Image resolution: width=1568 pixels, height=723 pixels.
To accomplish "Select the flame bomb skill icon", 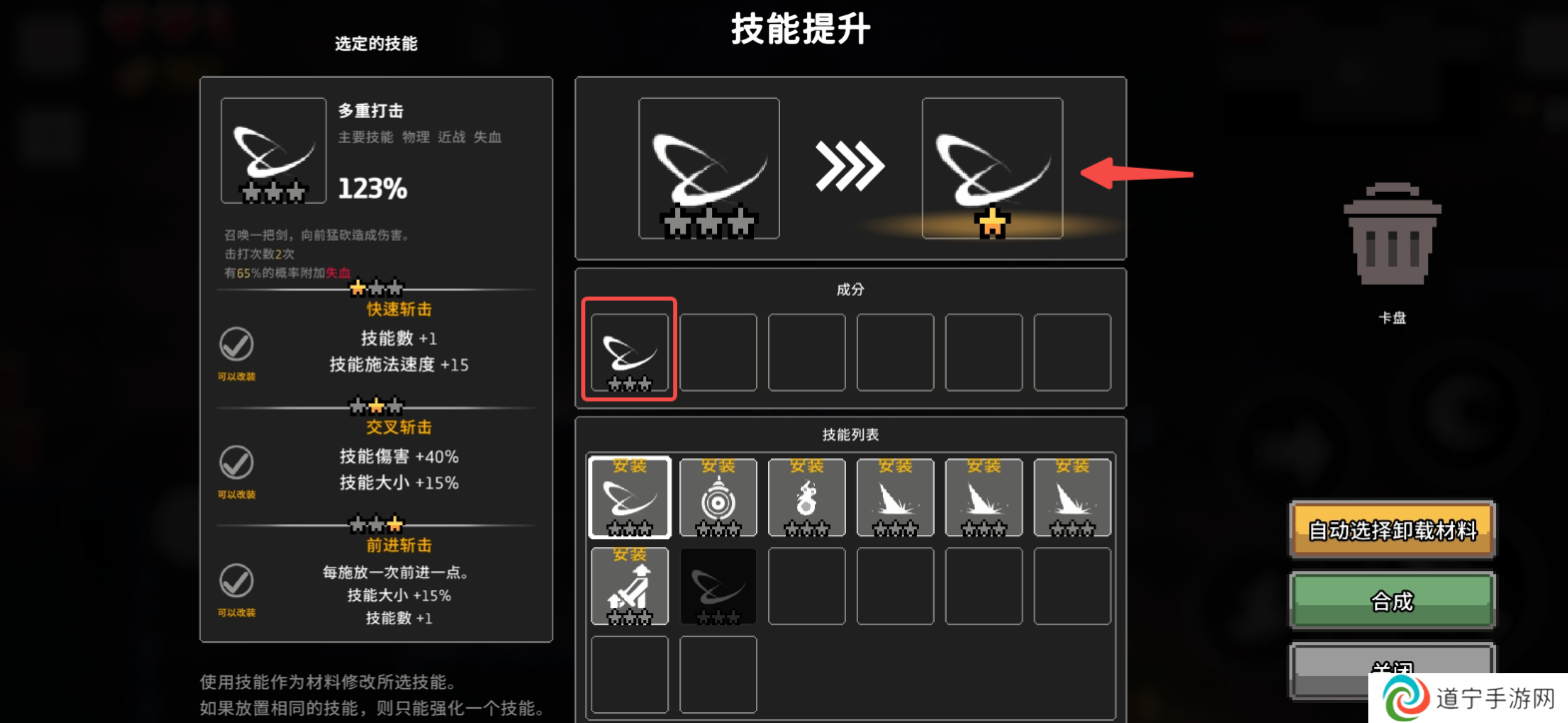I will [807, 497].
